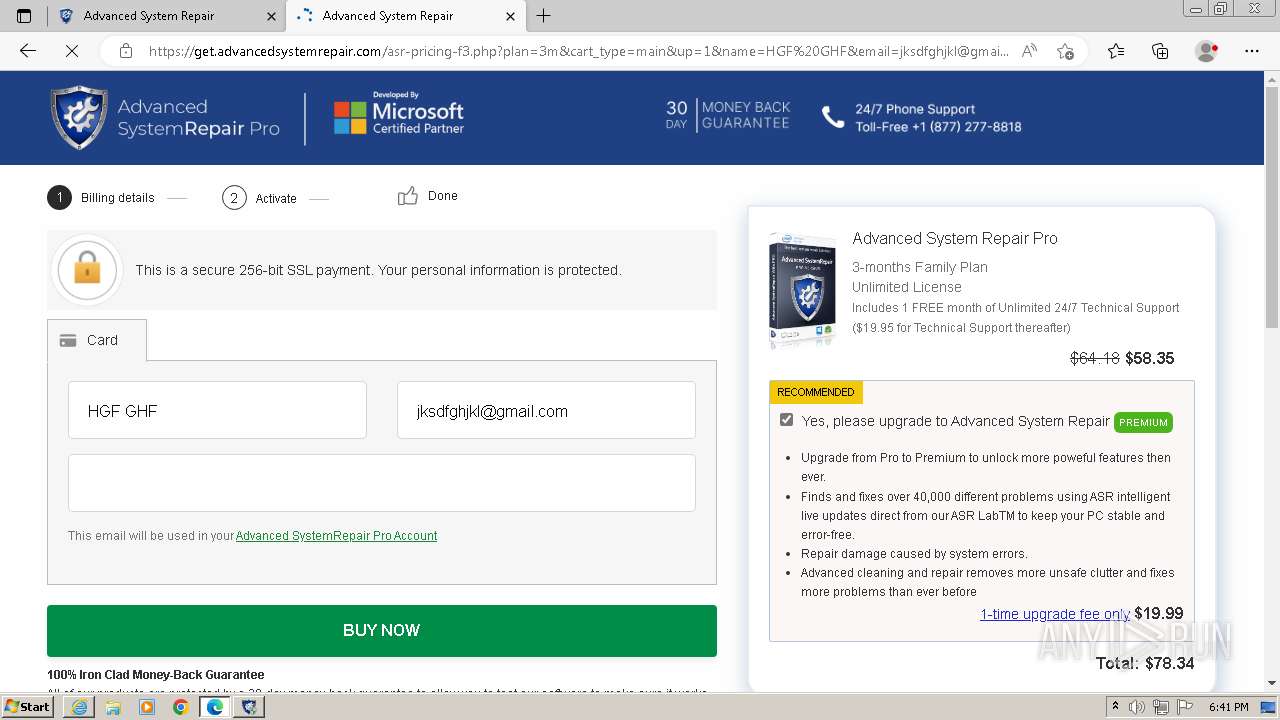Click the phone support handset icon

pyautogui.click(x=833, y=117)
